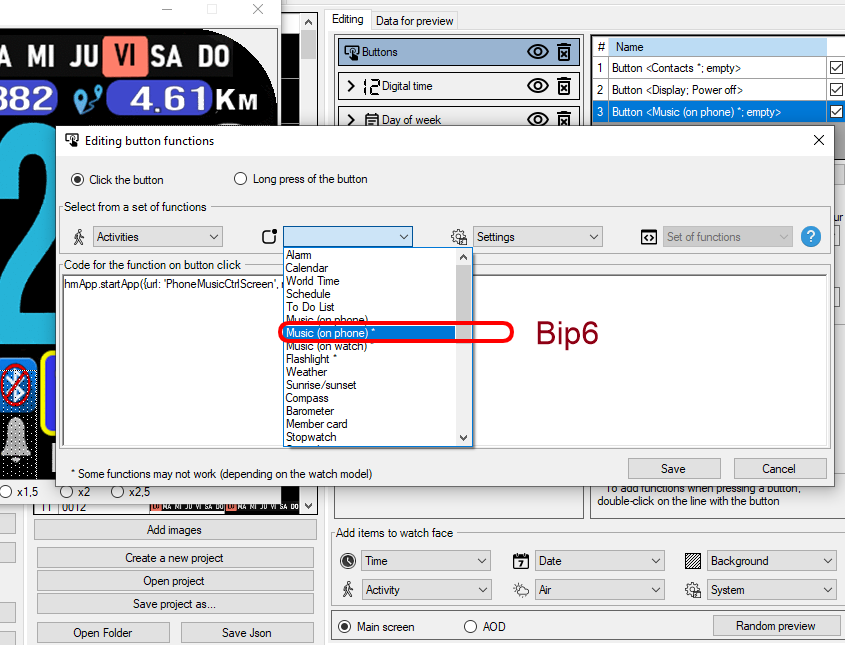Collapse the open apps combo box arrow

404,237
